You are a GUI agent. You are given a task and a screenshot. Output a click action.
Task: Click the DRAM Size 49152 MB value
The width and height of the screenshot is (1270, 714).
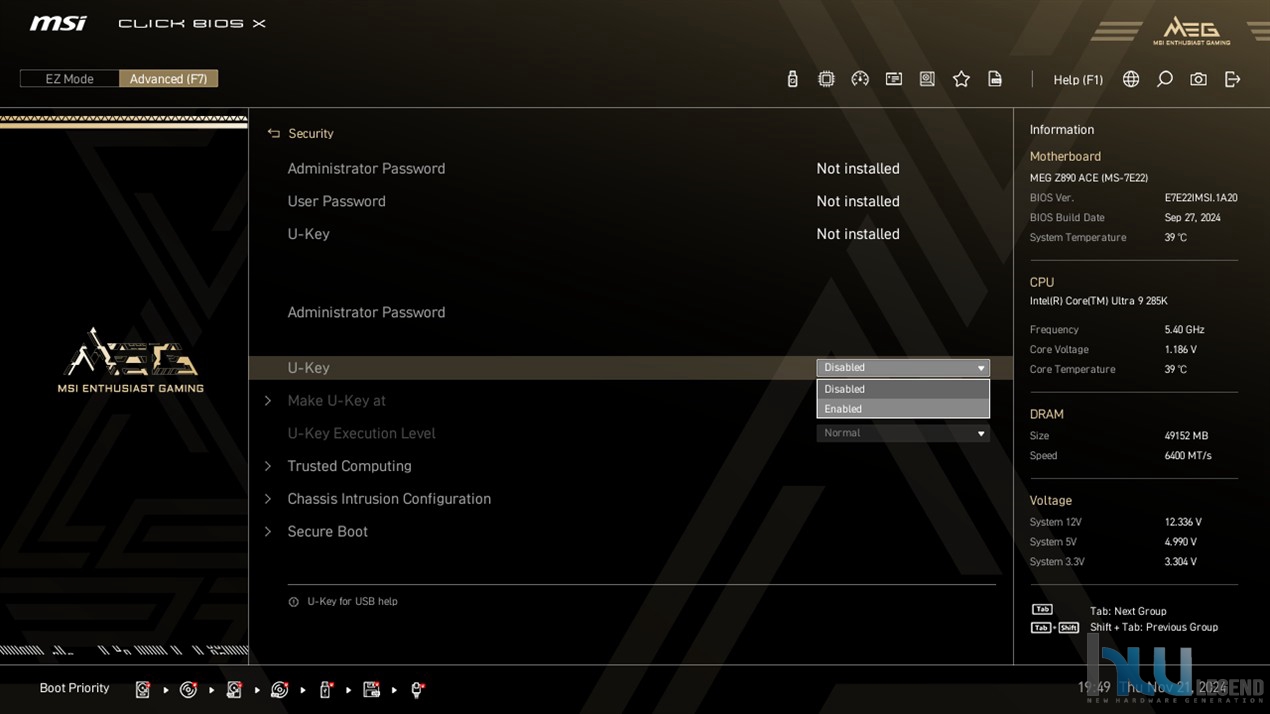tap(1186, 436)
